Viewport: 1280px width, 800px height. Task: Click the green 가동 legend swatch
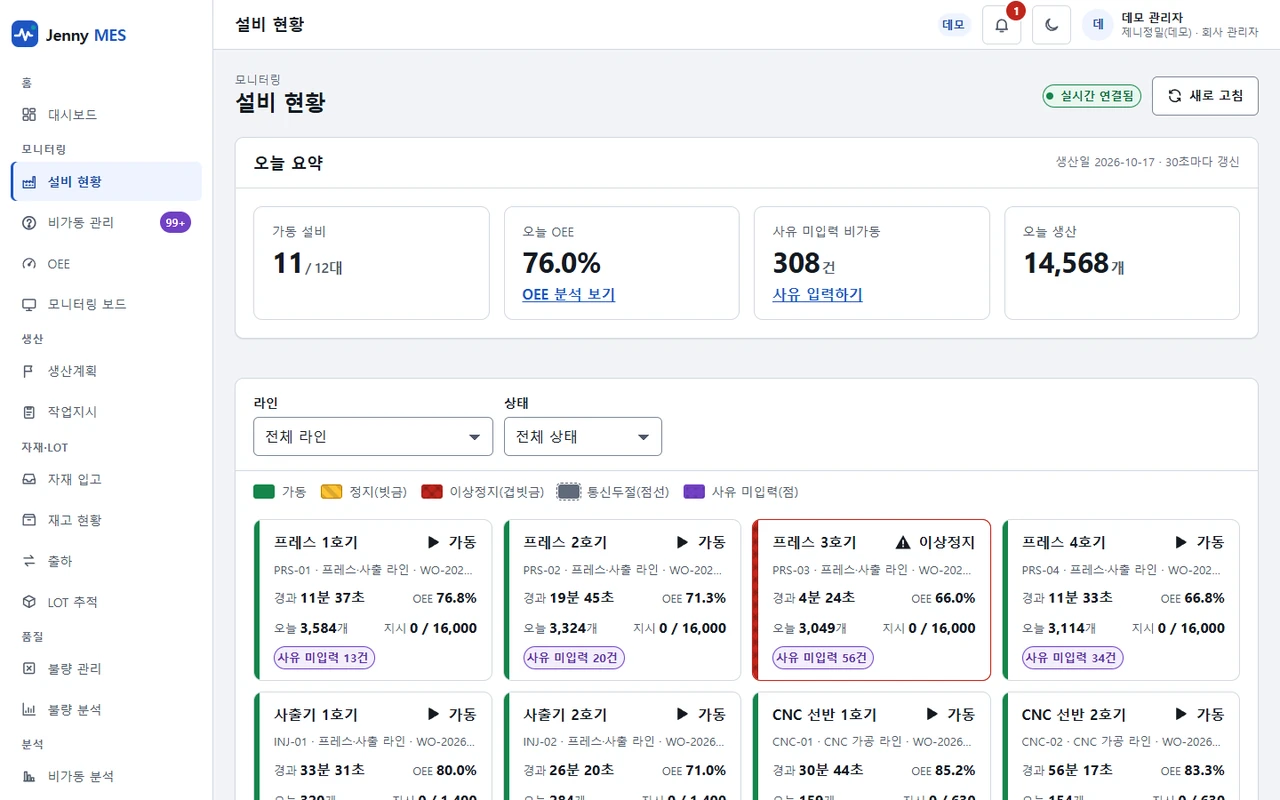[x=264, y=492]
